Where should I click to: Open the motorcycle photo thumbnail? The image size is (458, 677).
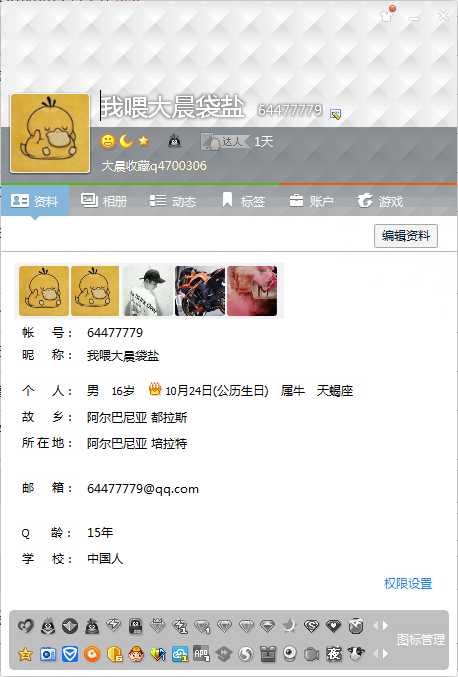(200, 291)
